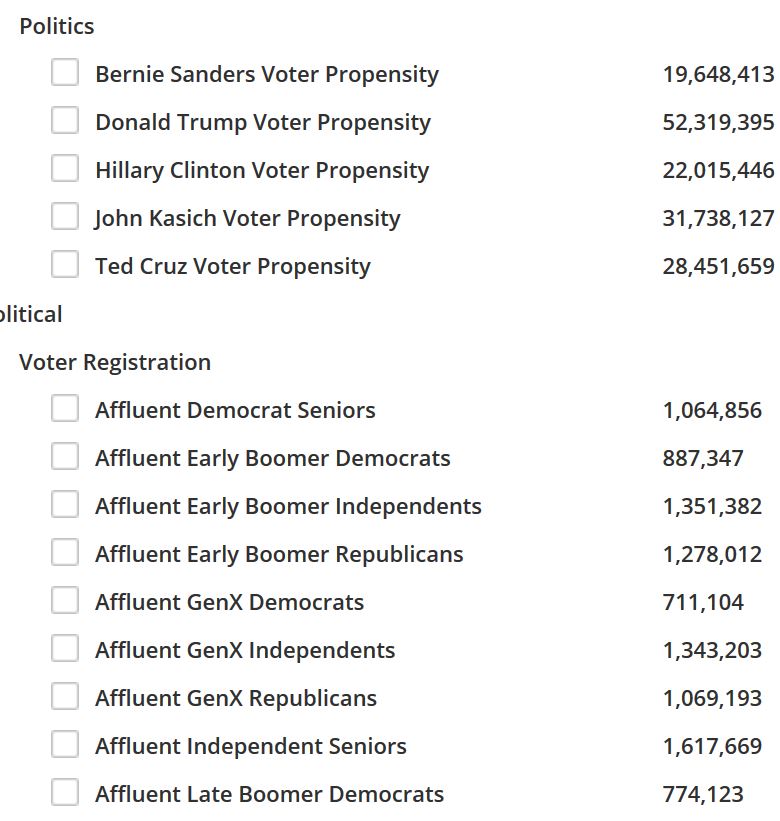
Task: Click the Ted Cruz Voter Propensity label
Action: (233, 267)
